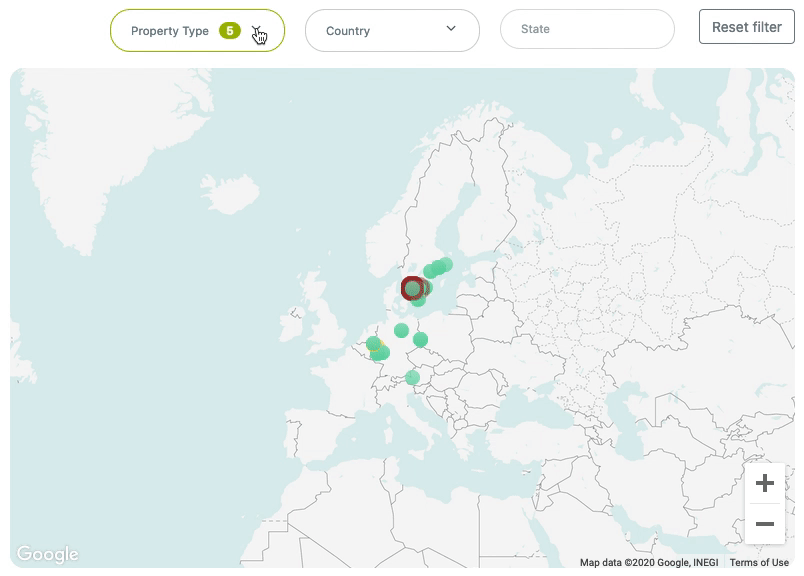Focus the State input field
804x576 pixels.
click(x=587, y=30)
